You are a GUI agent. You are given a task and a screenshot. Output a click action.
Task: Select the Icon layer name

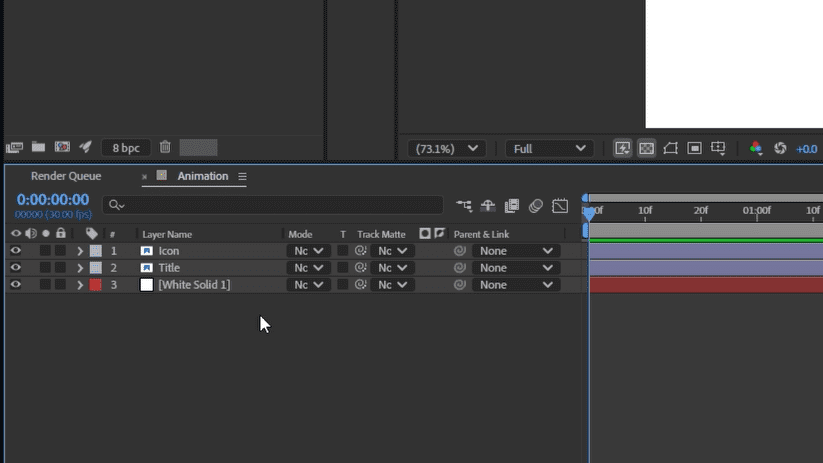(x=168, y=251)
